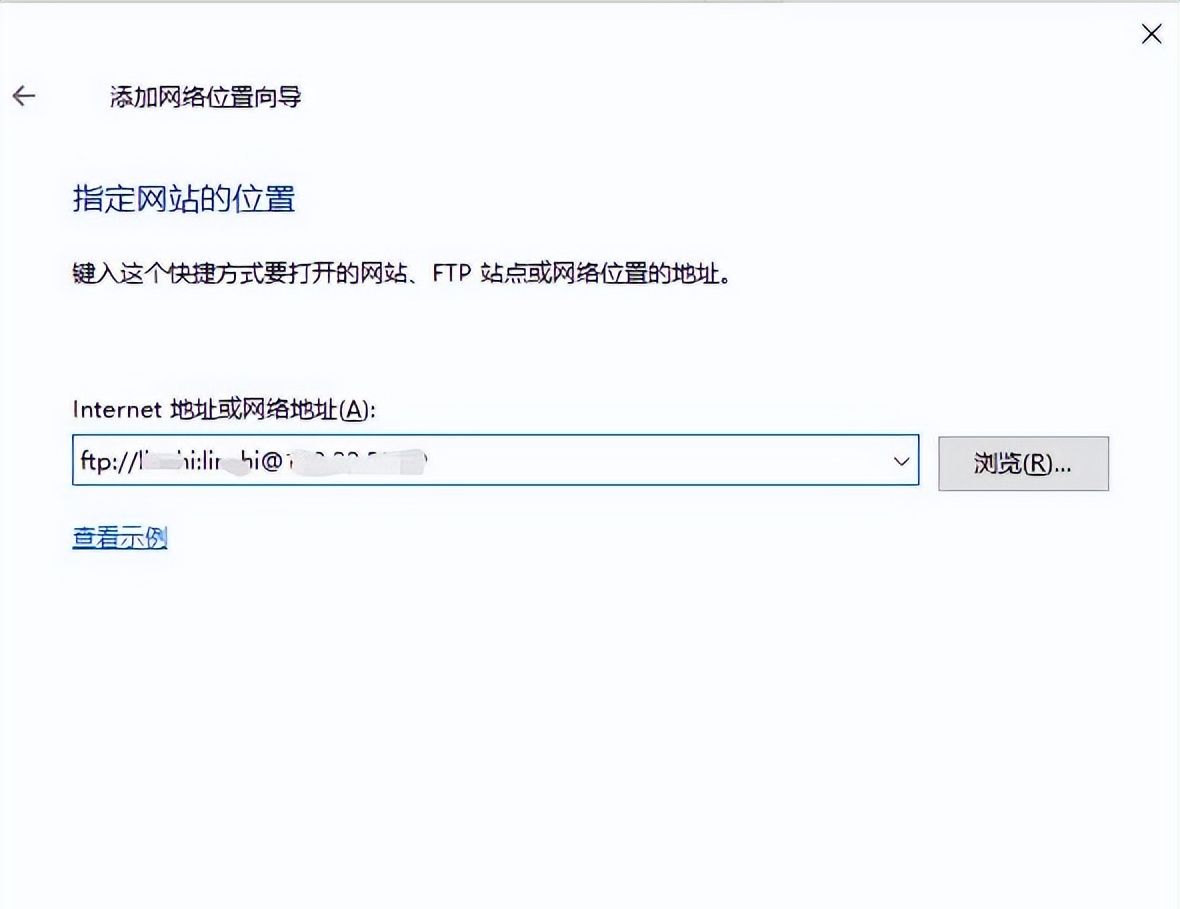Click the empty area inside the address box
Image resolution: width=1180 pixels, height=909 pixels.
pos(650,461)
